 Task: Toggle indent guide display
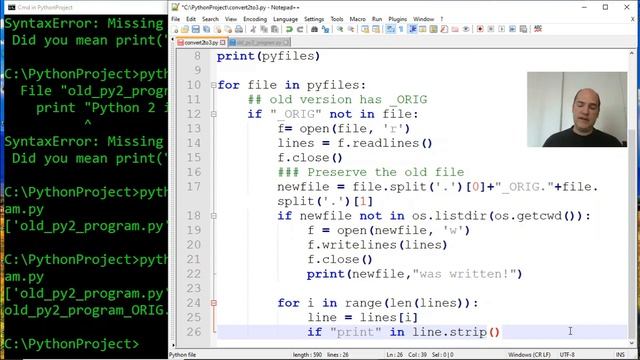pos(412,29)
